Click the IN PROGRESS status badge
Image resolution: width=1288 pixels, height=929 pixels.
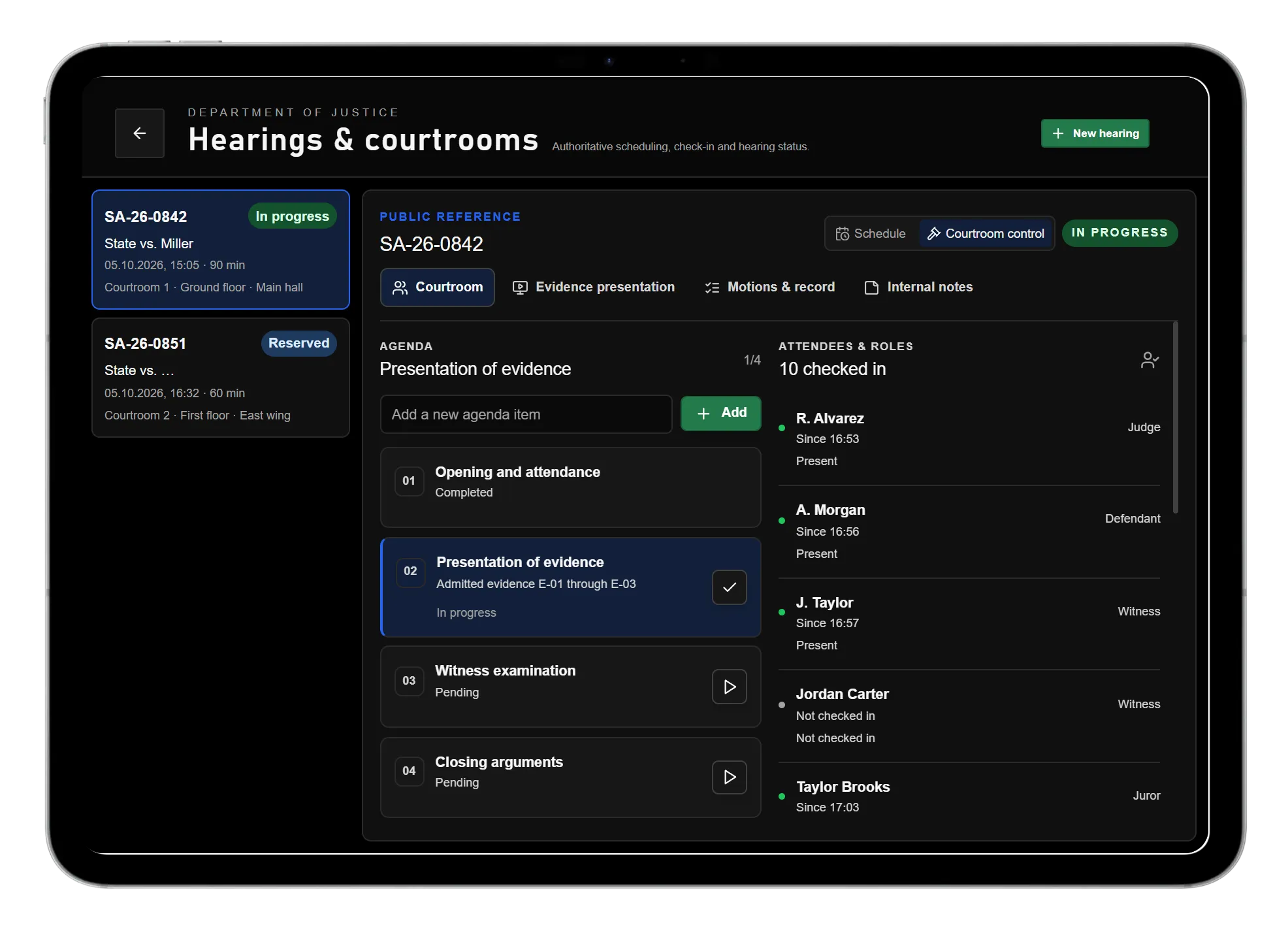(x=1119, y=233)
